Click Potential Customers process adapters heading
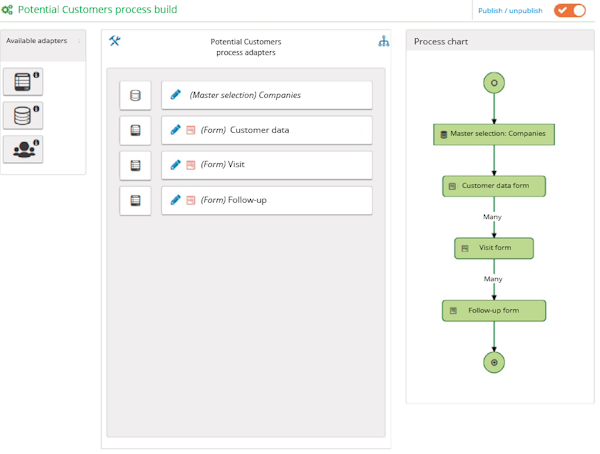600x454 pixels. pyautogui.click(x=246, y=47)
